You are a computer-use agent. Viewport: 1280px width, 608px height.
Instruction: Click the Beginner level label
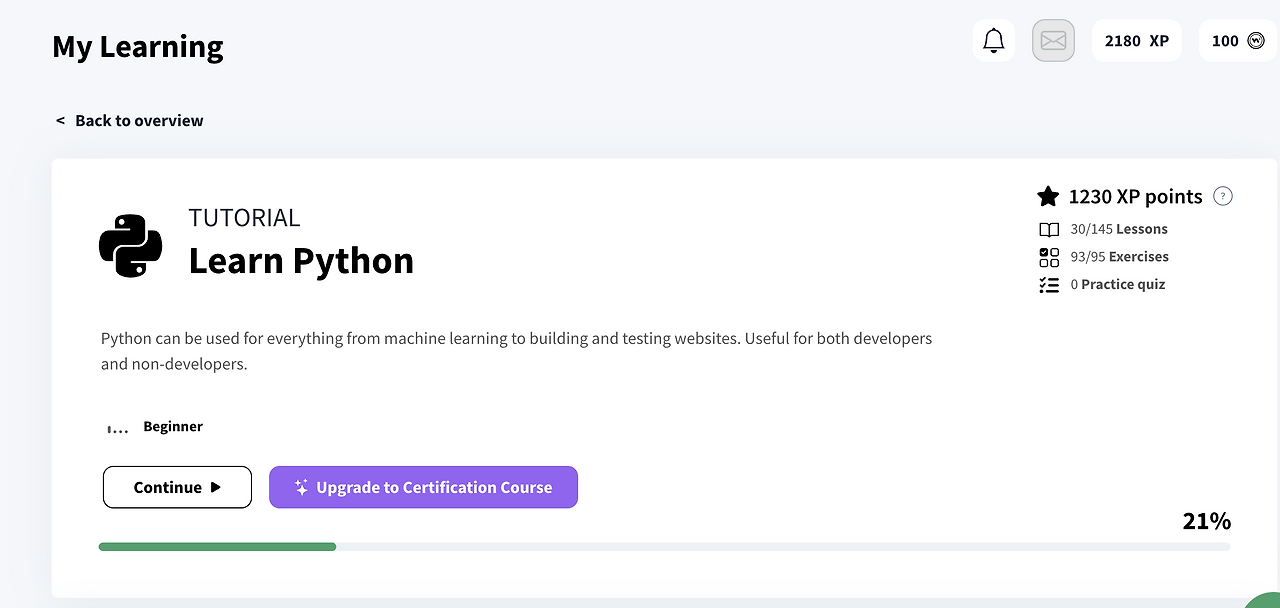click(x=173, y=427)
